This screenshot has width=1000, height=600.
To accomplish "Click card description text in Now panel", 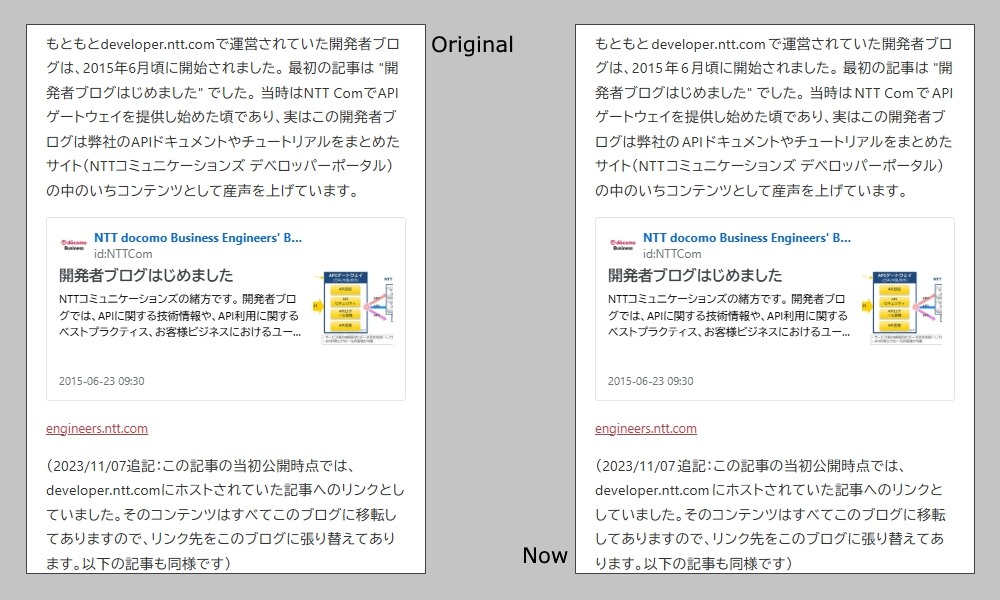I will tap(729, 316).
